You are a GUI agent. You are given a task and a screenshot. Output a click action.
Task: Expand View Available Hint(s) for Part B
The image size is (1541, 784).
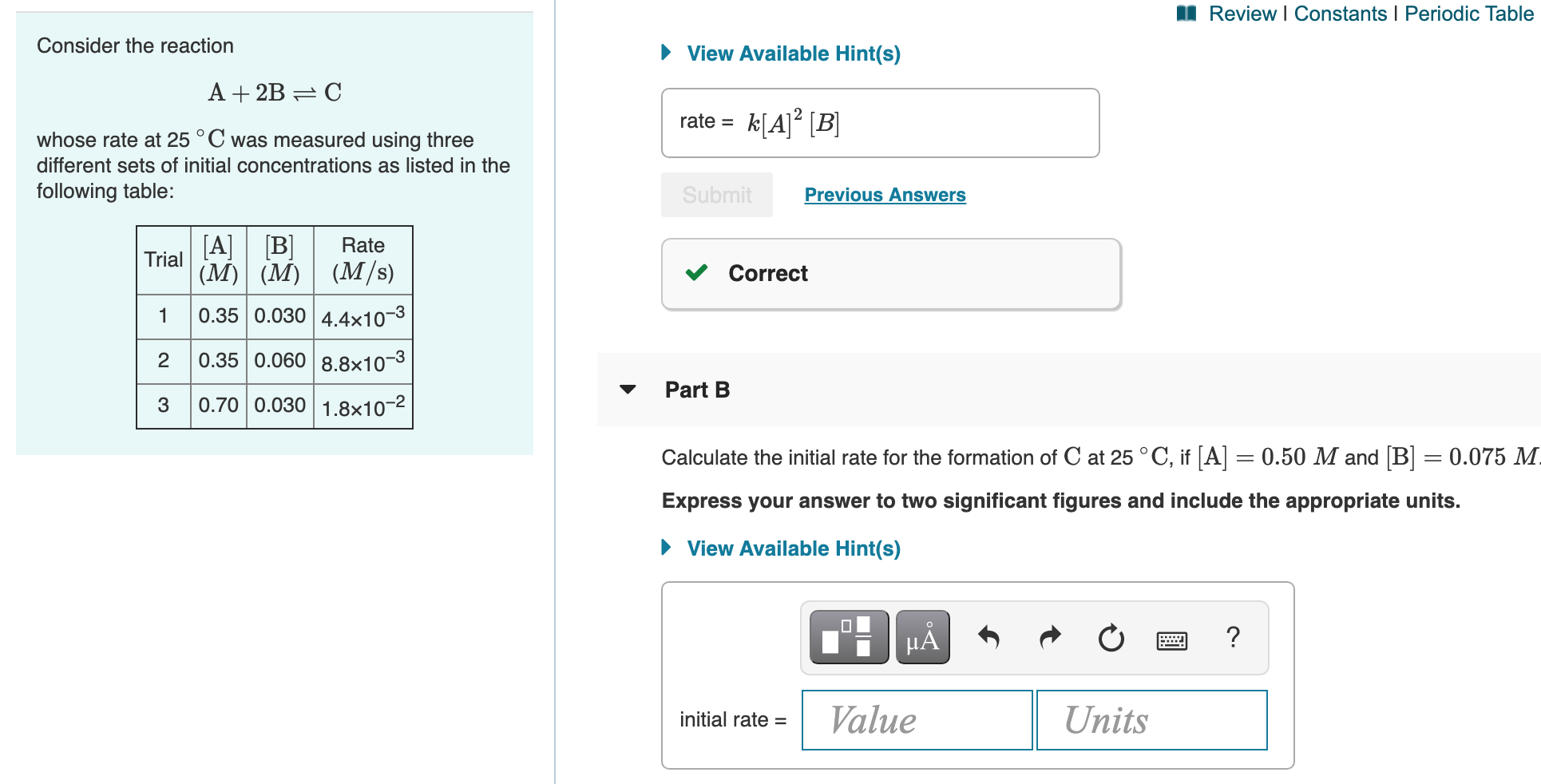(793, 548)
